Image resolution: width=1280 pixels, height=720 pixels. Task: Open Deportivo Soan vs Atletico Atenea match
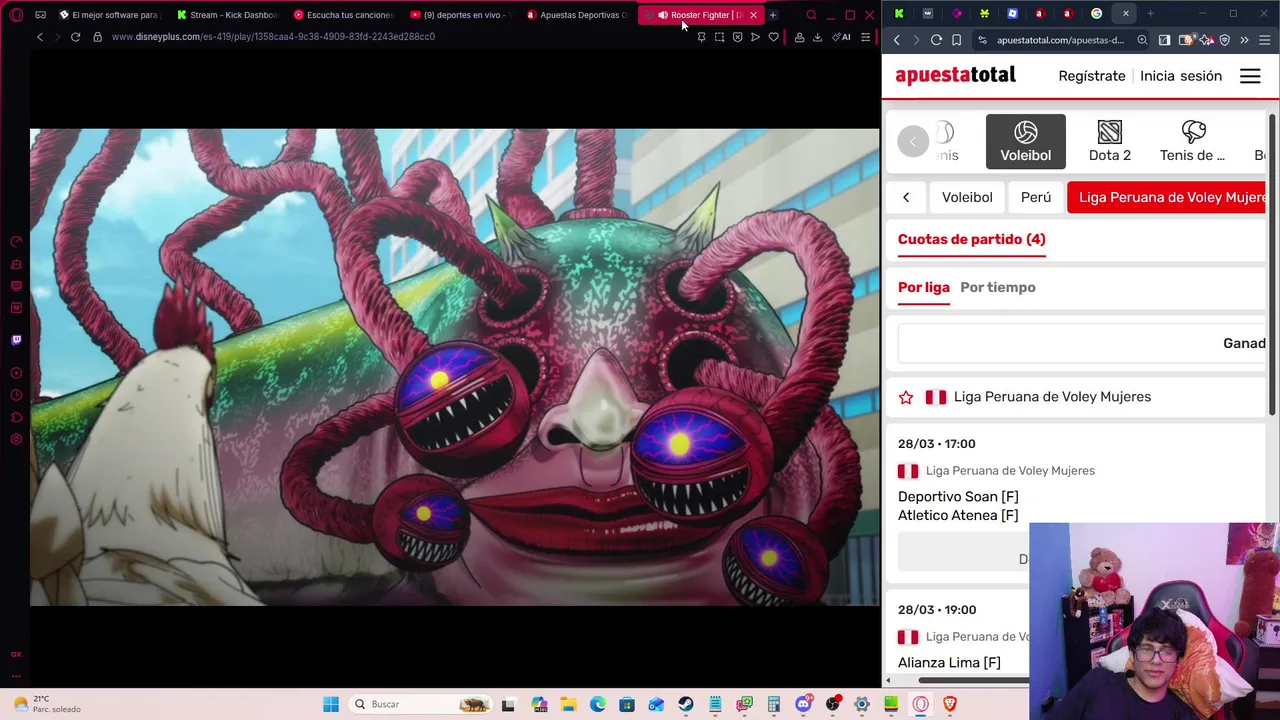(x=958, y=506)
